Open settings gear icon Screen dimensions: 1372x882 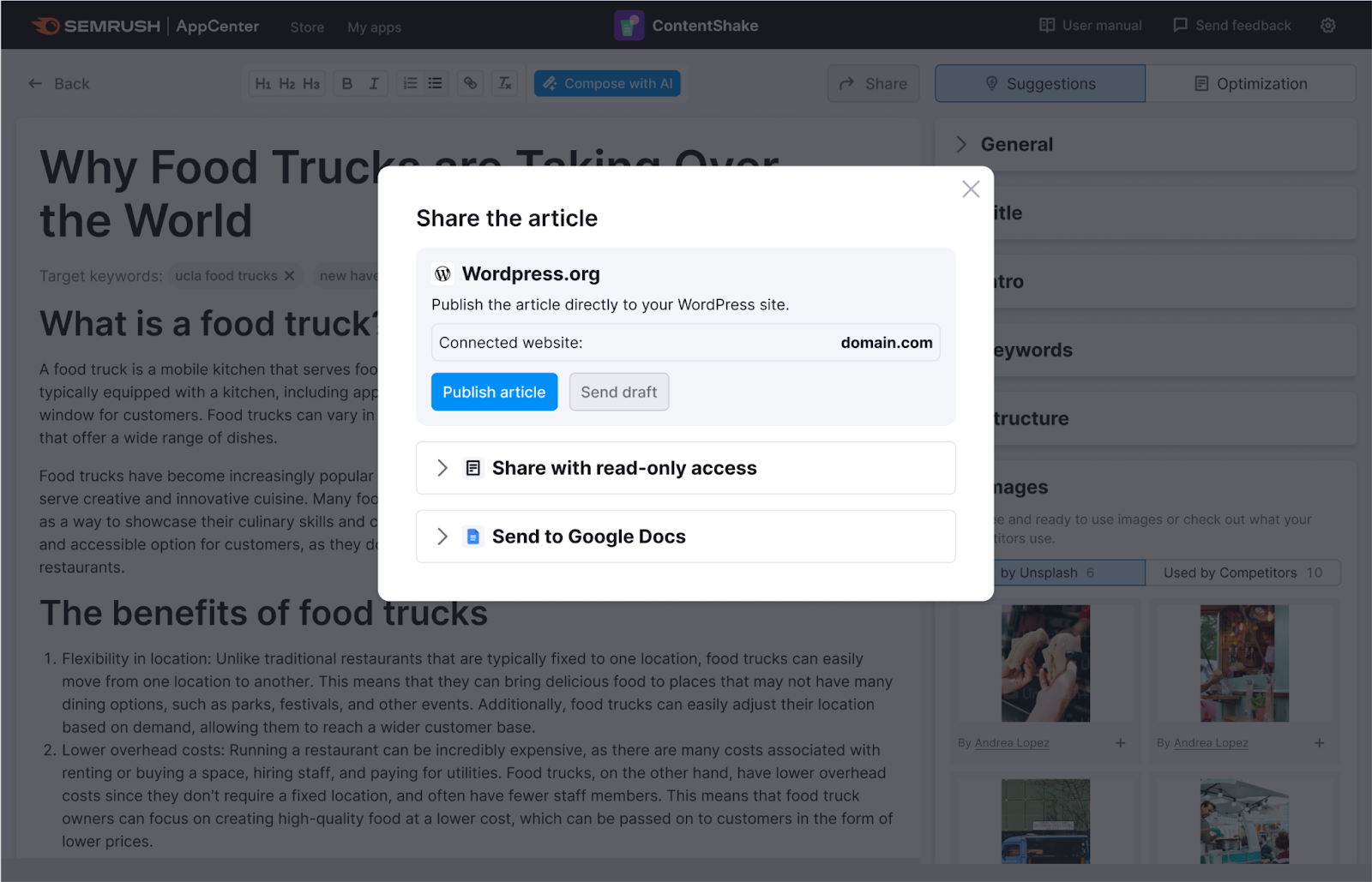tap(1327, 26)
